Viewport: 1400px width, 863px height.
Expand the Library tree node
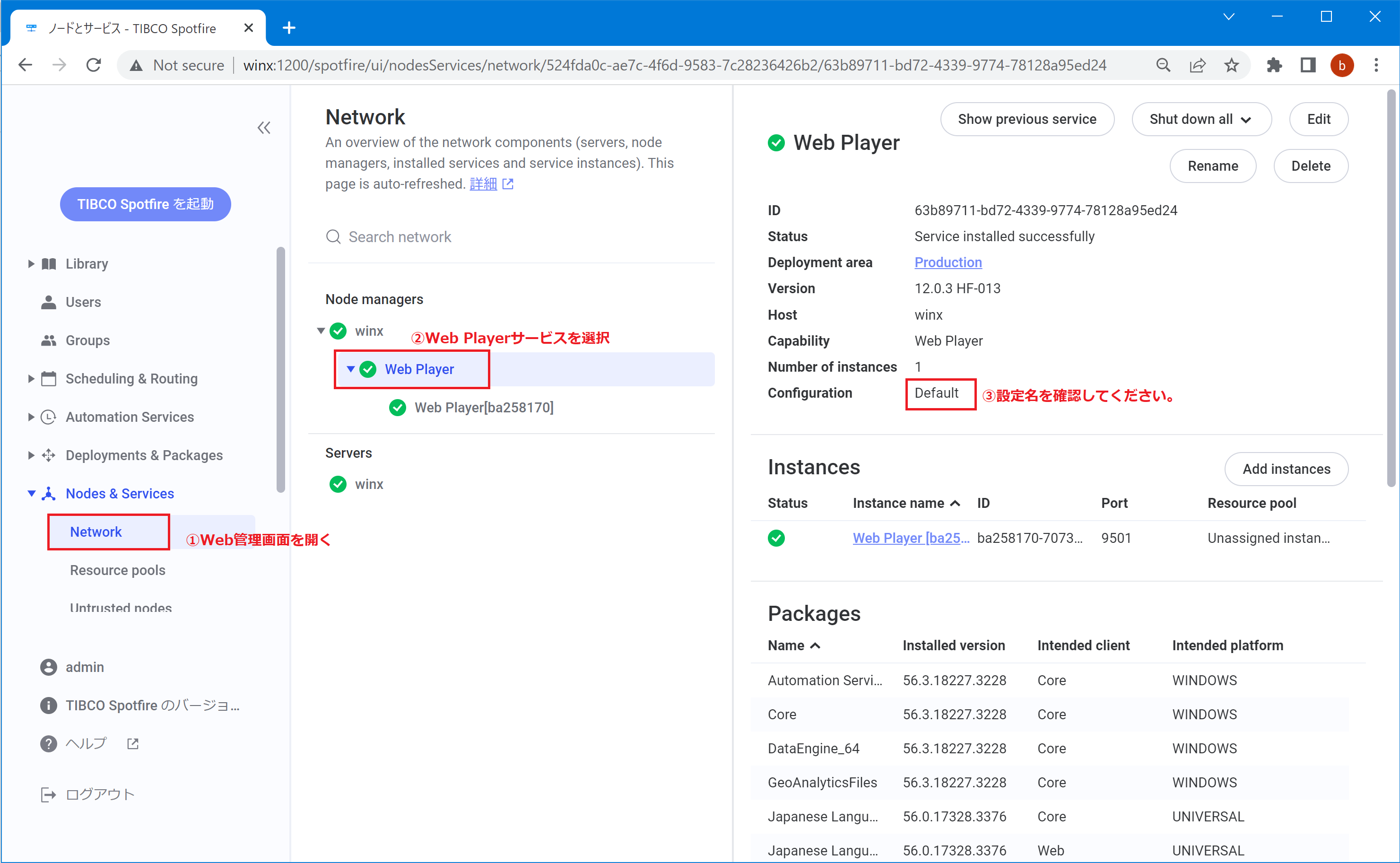click(x=31, y=264)
